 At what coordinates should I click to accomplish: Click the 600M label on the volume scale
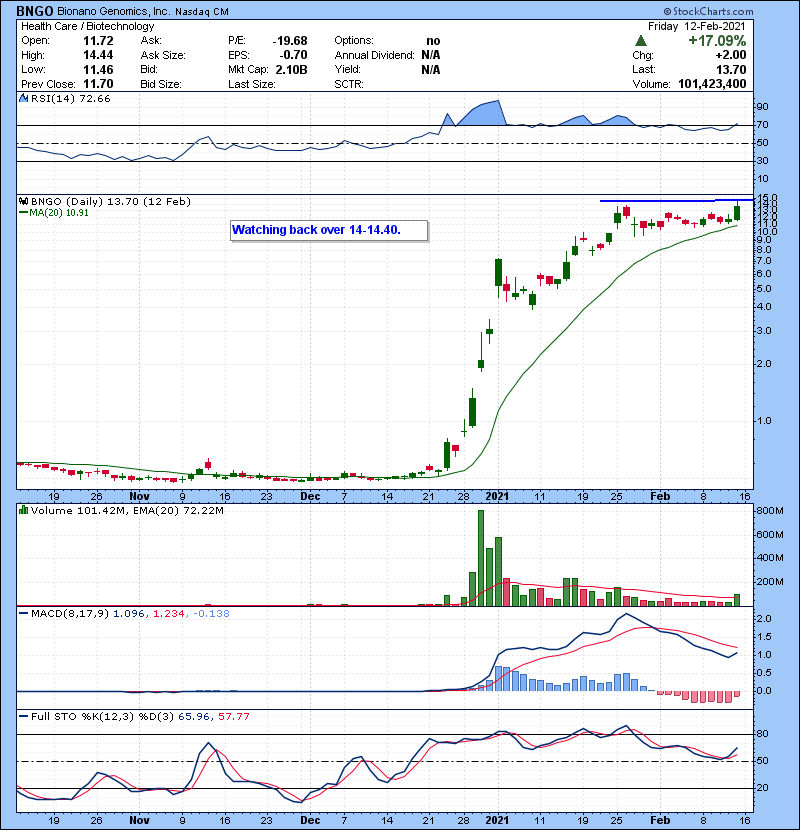(x=770, y=535)
